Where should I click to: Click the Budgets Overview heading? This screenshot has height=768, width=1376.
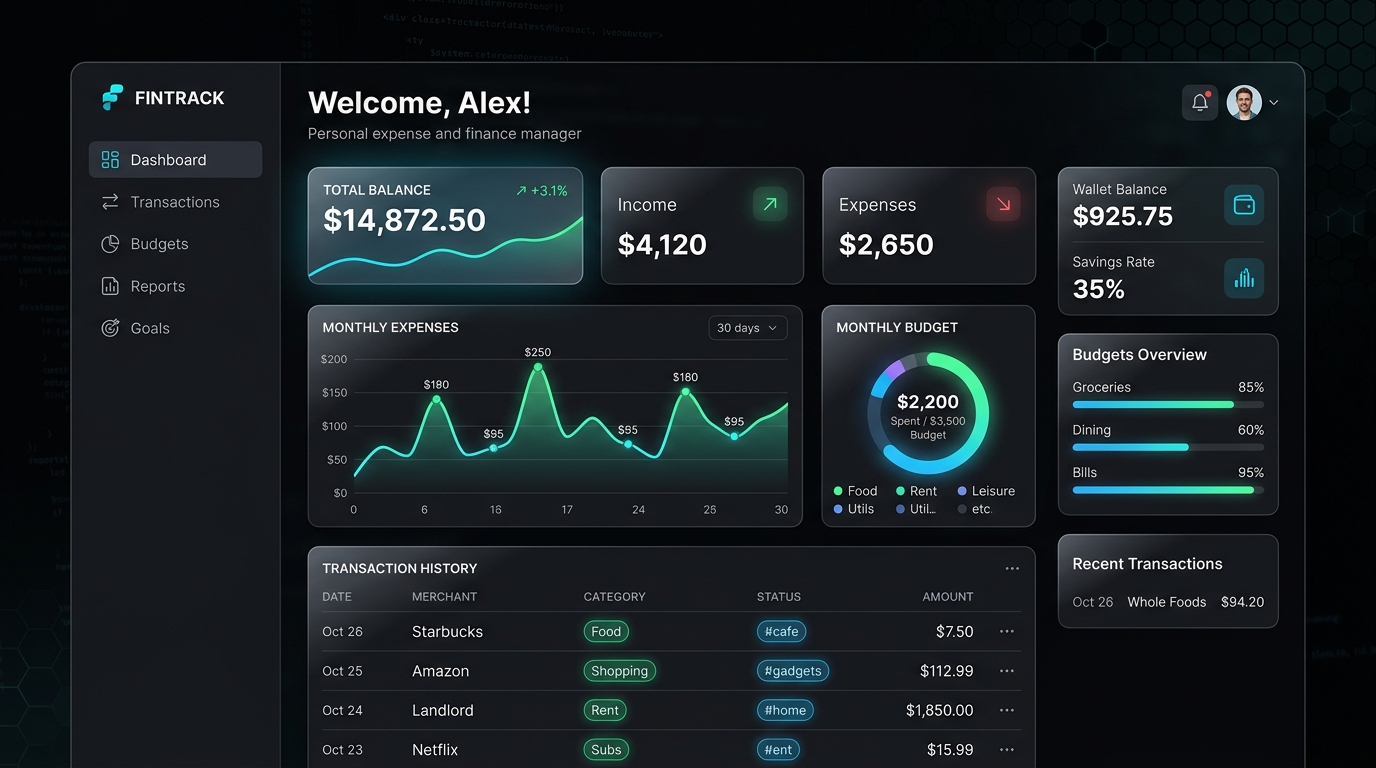point(1140,355)
